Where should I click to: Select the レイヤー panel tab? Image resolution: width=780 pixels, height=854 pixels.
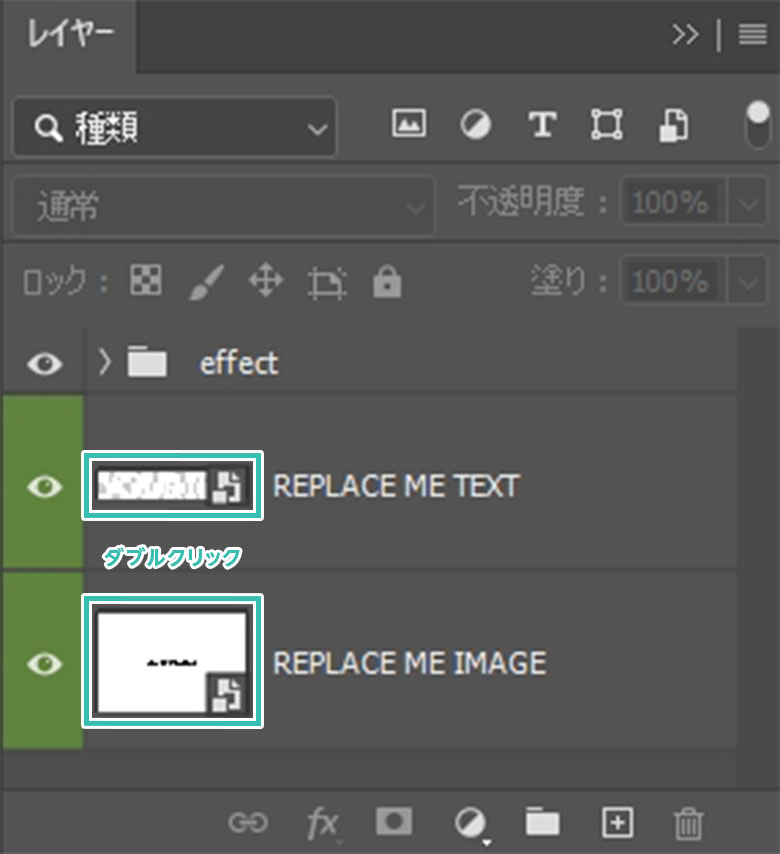(x=70, y=35)
